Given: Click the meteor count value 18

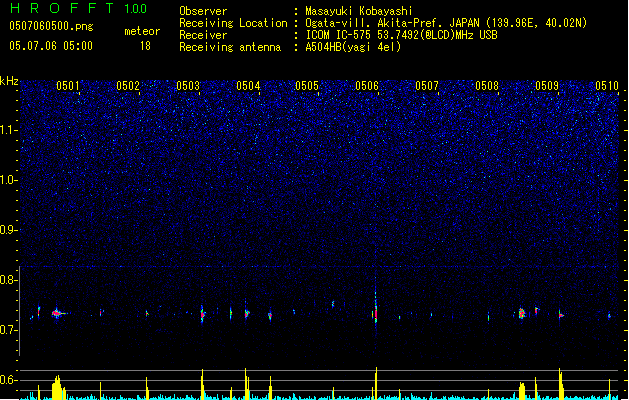Looking at the screenshot, I should (x=145, y=46).
